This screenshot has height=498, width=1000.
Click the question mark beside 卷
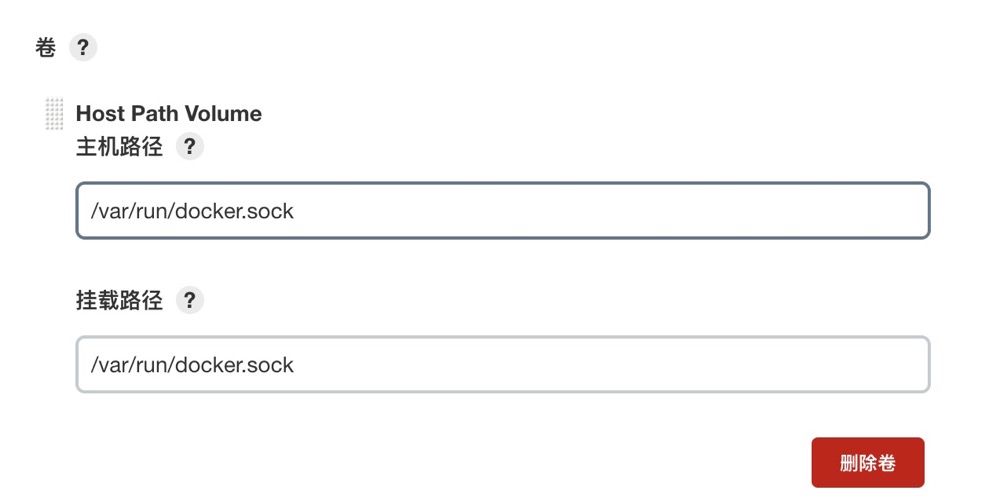pyautogui.click(x=83, y=47)
